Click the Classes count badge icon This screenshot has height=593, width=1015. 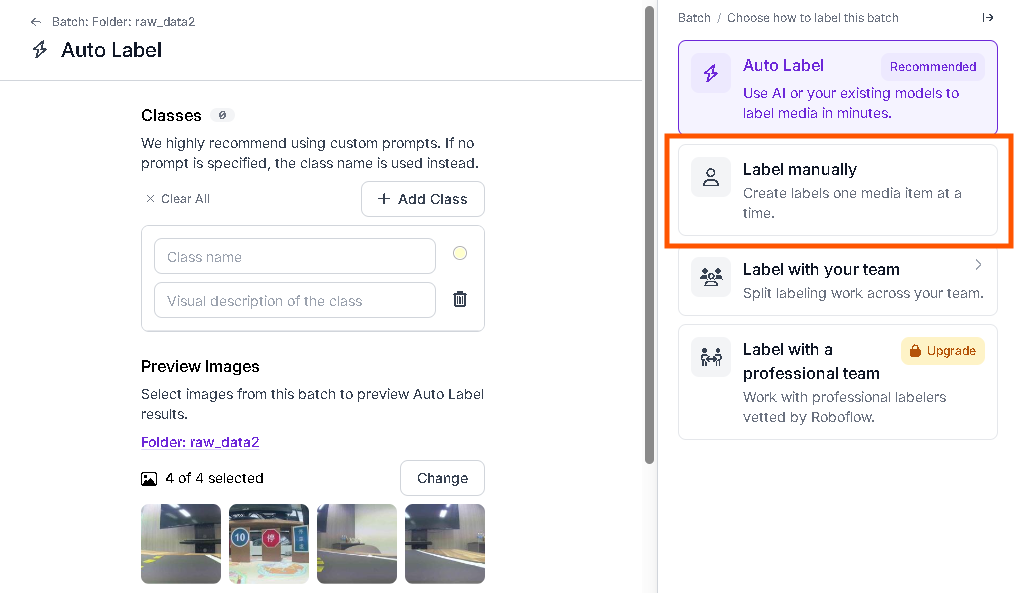(x=222, y=115)
